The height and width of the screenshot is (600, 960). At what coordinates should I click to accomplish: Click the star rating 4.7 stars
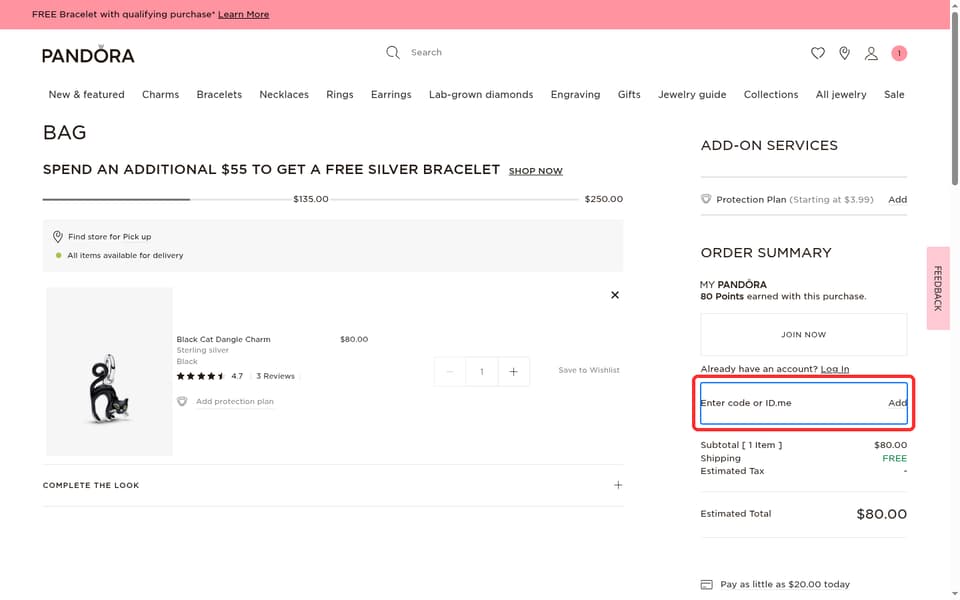pyautogui.click(x=200, y=376)
